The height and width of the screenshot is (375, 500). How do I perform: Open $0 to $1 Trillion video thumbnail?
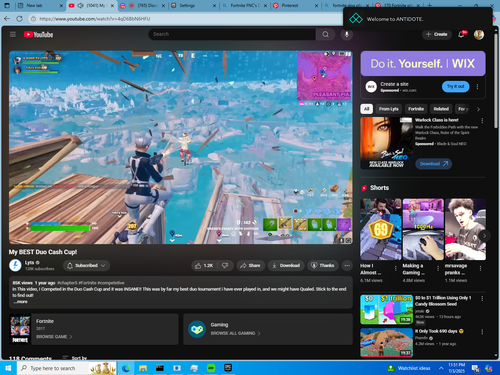coord(386,310)
